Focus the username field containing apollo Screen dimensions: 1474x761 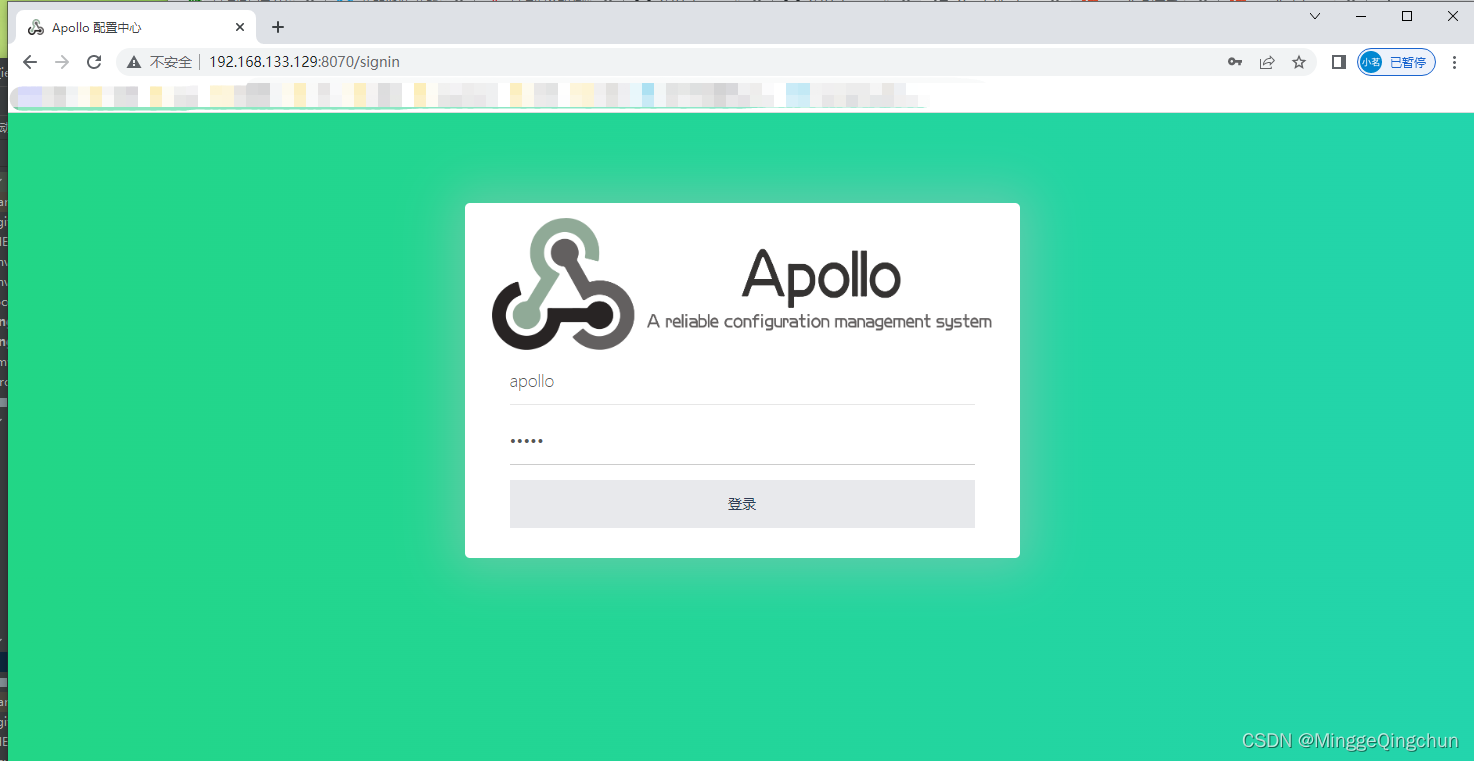coord(742,382)
